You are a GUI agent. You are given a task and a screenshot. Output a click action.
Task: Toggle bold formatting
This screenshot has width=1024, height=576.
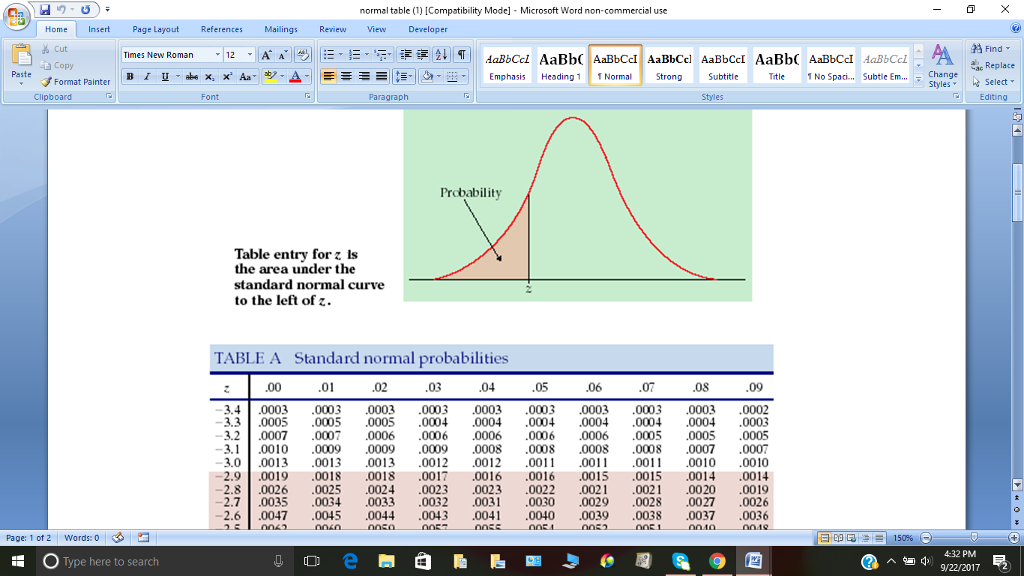coord(128,75)
